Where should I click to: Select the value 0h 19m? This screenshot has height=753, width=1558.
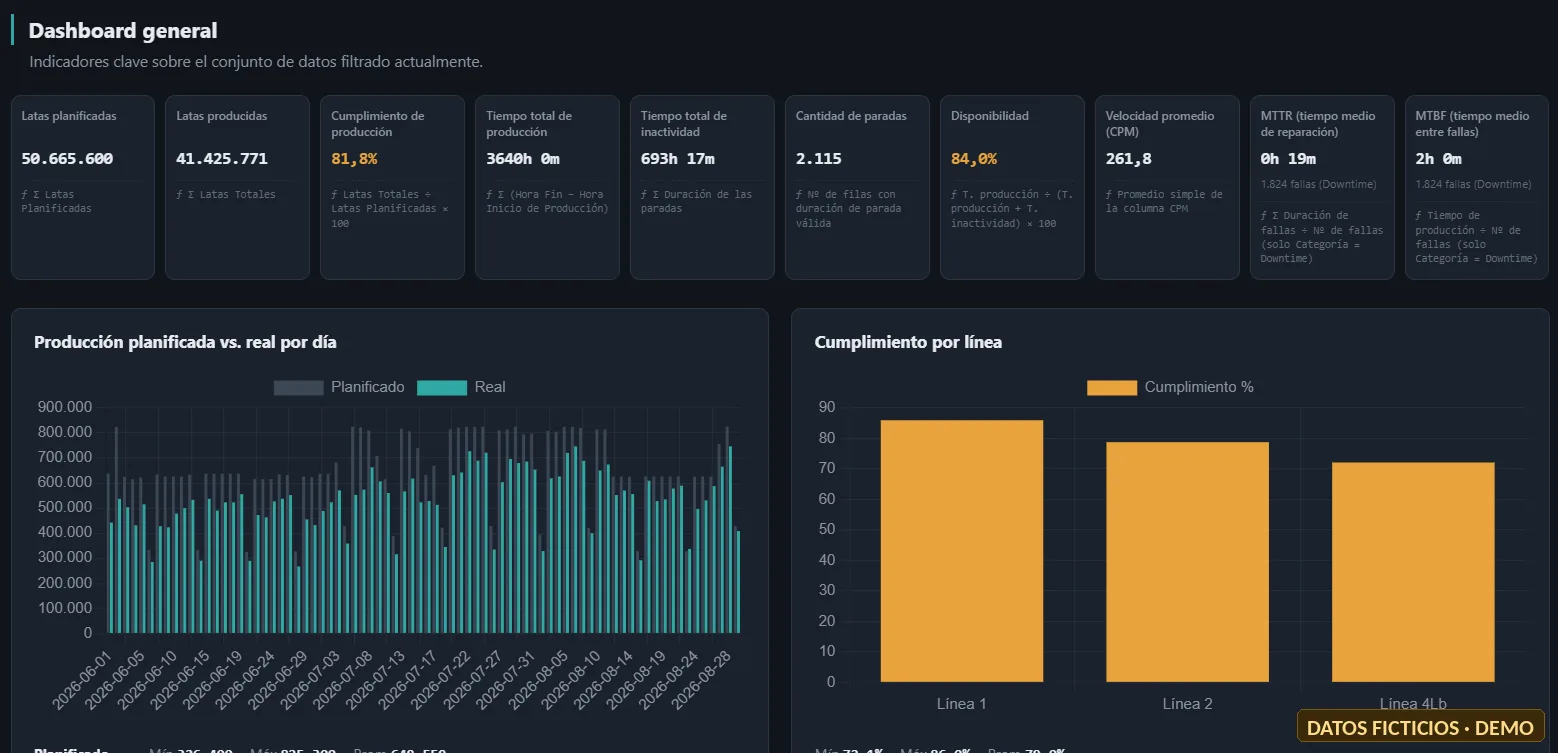1288,159
